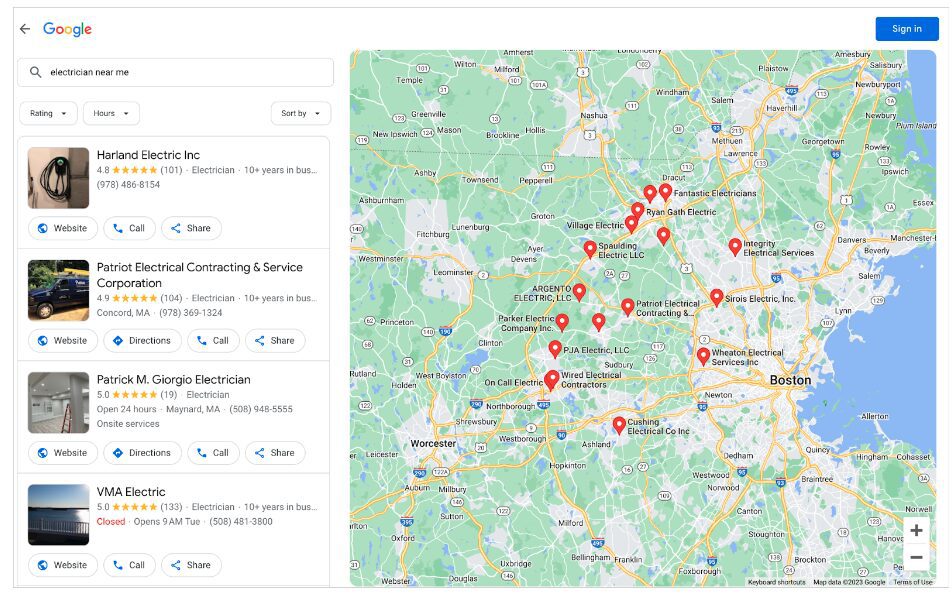
Task: Click Patriot phone number (978) 369-1324
Action: point(191,313)
